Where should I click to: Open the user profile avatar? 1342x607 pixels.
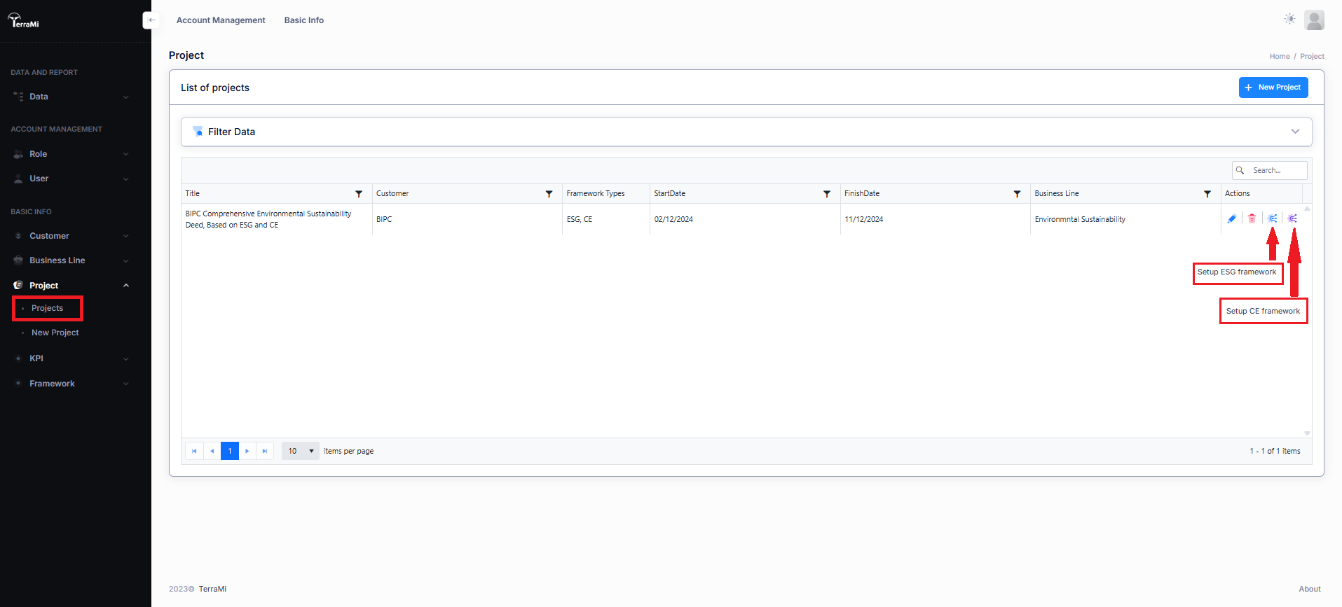(1314, 20)
